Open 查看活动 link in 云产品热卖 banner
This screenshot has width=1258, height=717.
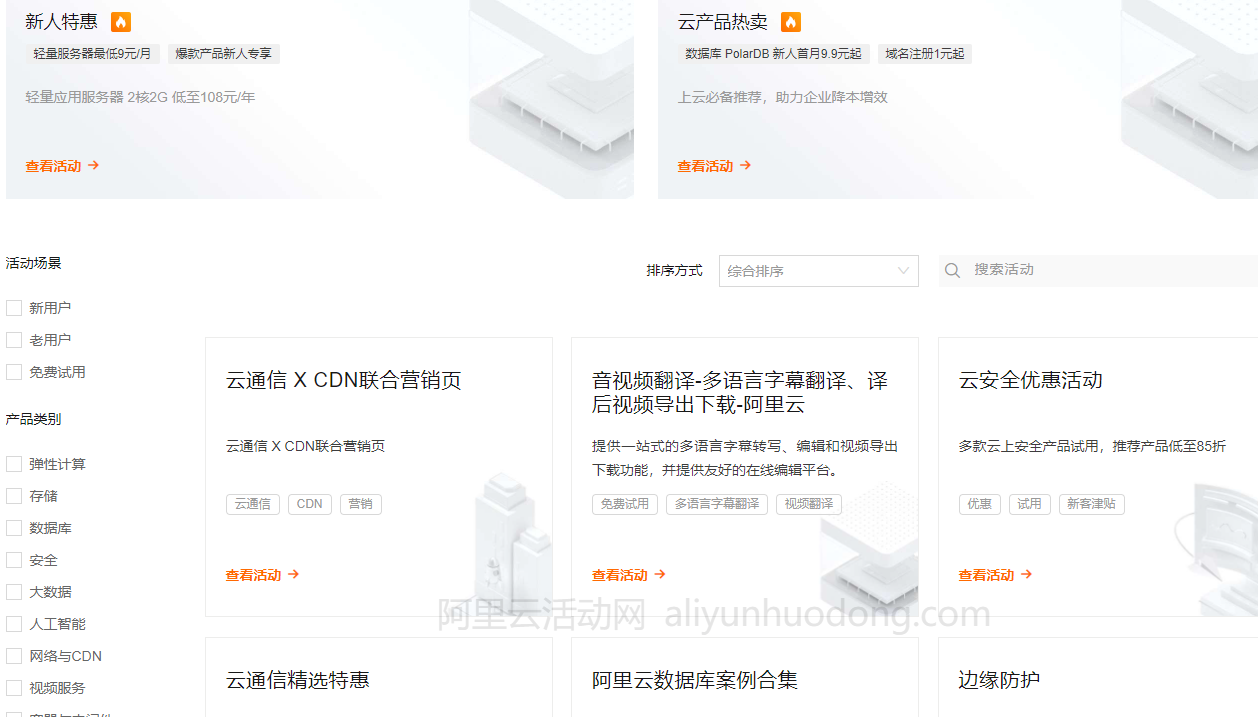tap(714, 166)
